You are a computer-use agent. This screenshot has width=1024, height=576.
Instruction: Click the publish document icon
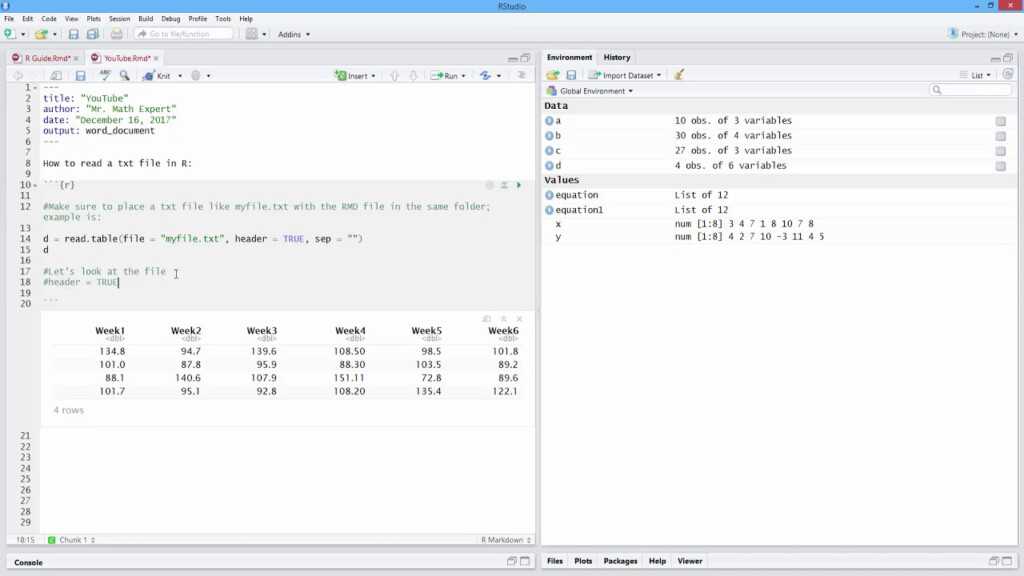tap(485, 76)
